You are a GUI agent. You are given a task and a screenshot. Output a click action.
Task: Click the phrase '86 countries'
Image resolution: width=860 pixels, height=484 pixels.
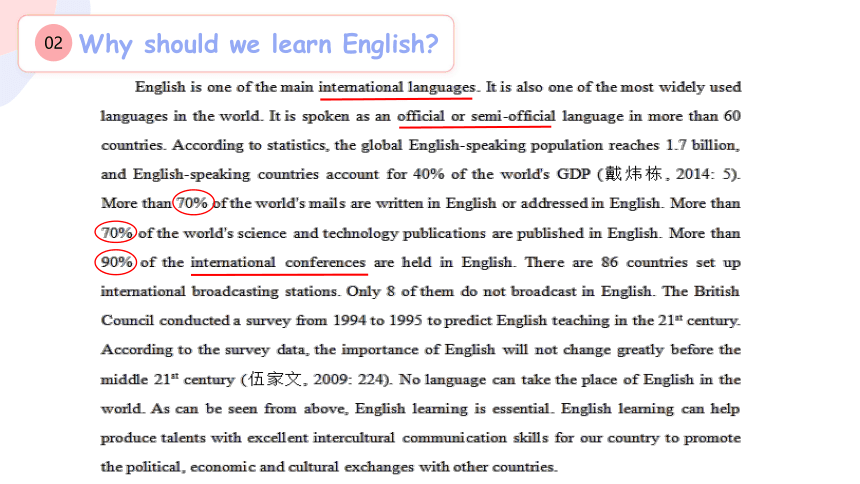tap(644, 262)
